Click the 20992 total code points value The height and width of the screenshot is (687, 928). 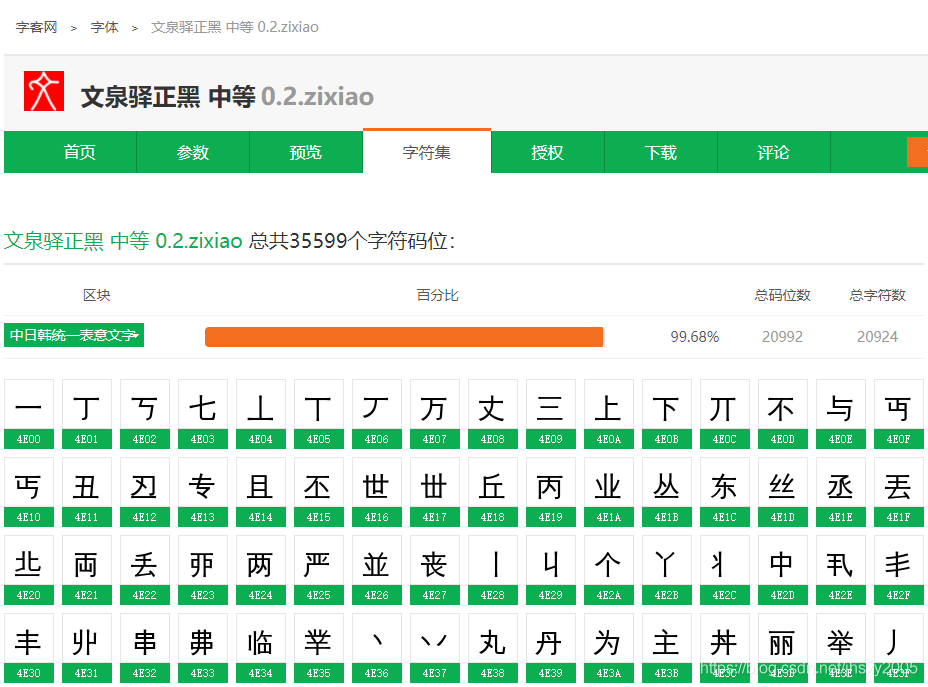point(782,337)
